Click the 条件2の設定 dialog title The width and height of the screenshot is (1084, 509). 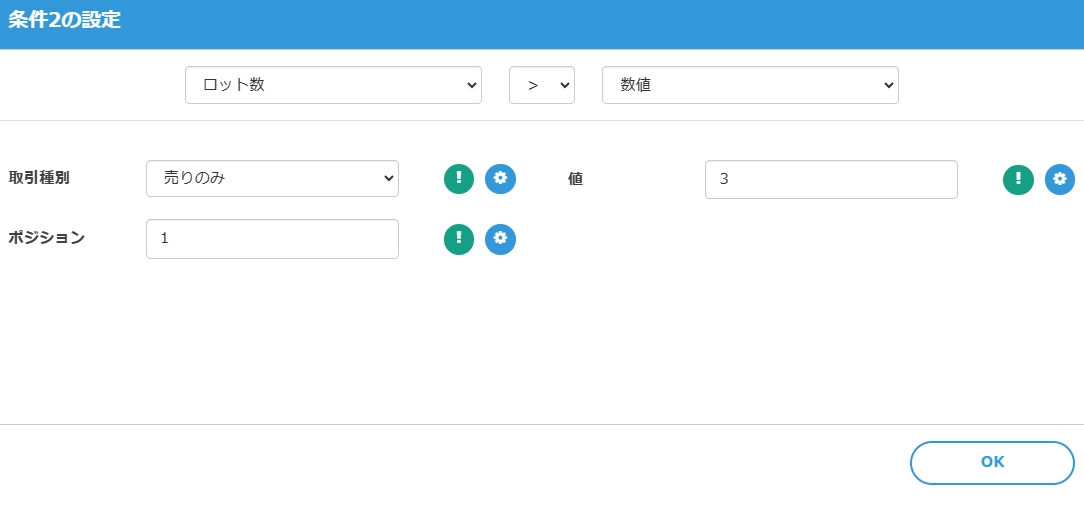65,20
